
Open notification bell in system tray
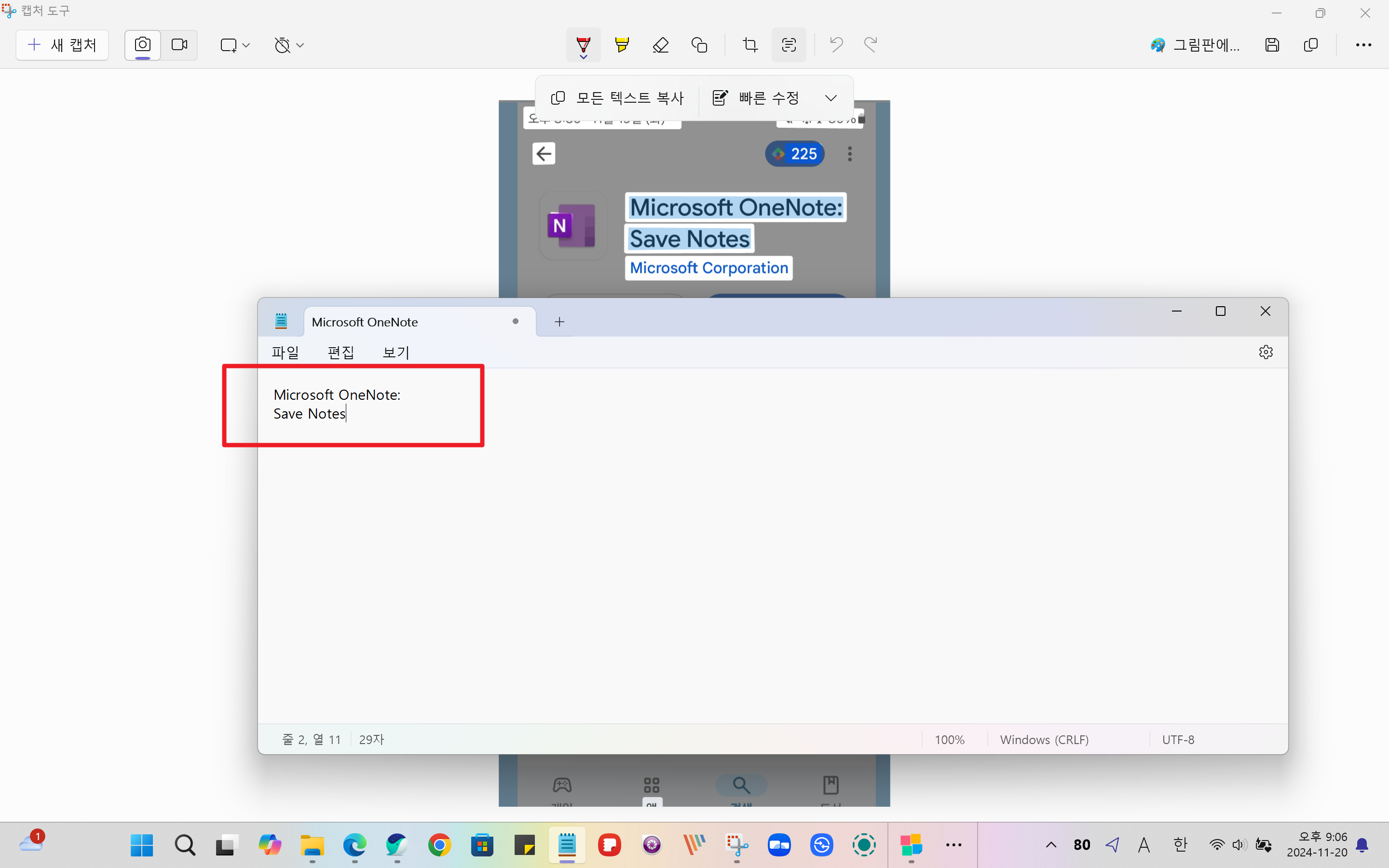click(x=1362, y=845)
